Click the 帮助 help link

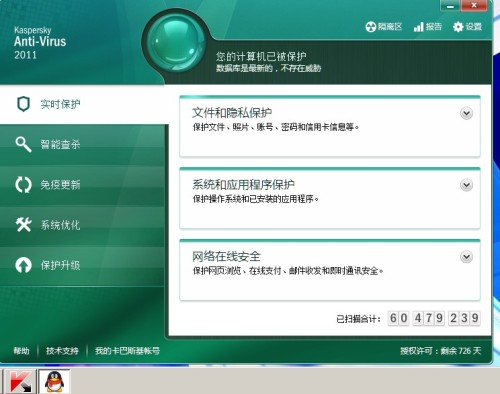coord(21,351)
